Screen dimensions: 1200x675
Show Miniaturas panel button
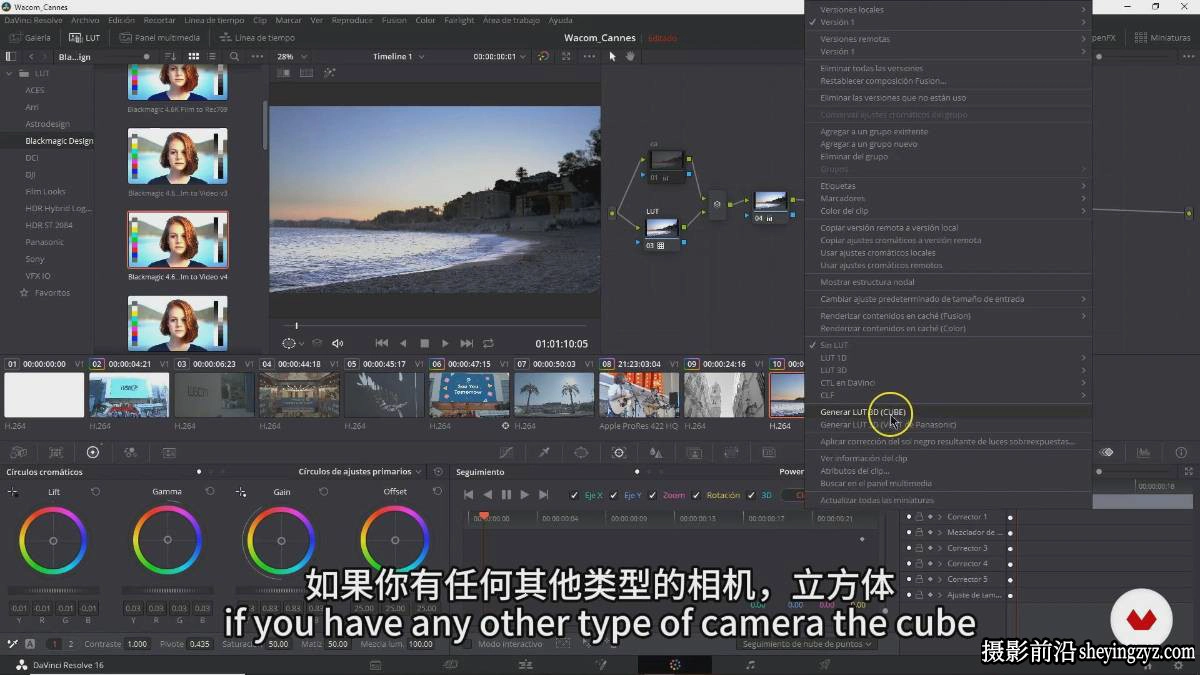(x=1163, y=38)
